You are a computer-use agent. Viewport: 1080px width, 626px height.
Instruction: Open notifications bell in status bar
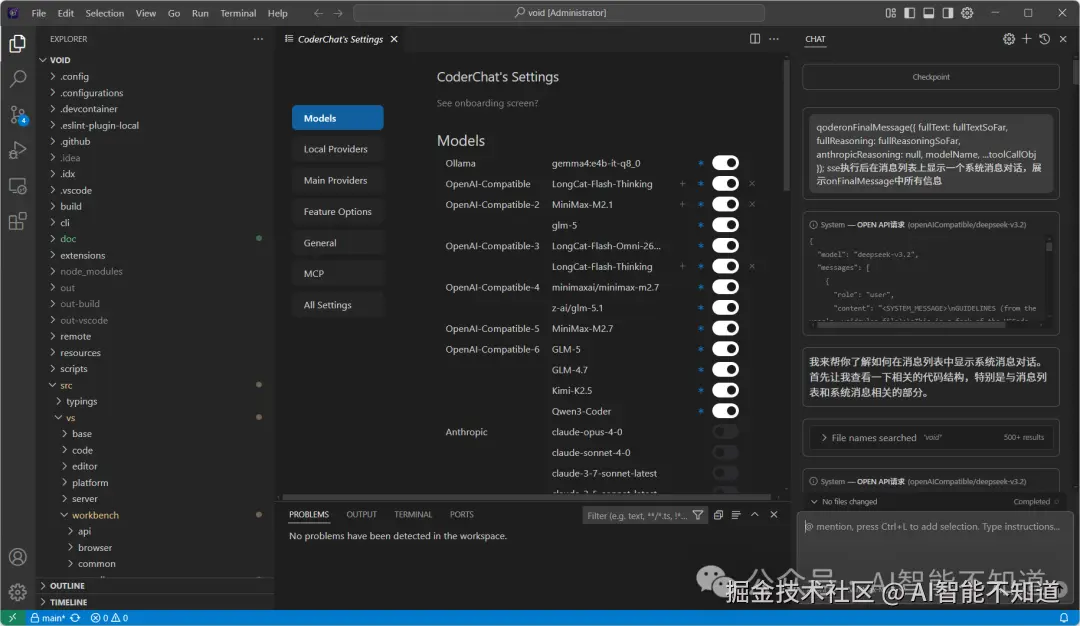click(1064, 618)
